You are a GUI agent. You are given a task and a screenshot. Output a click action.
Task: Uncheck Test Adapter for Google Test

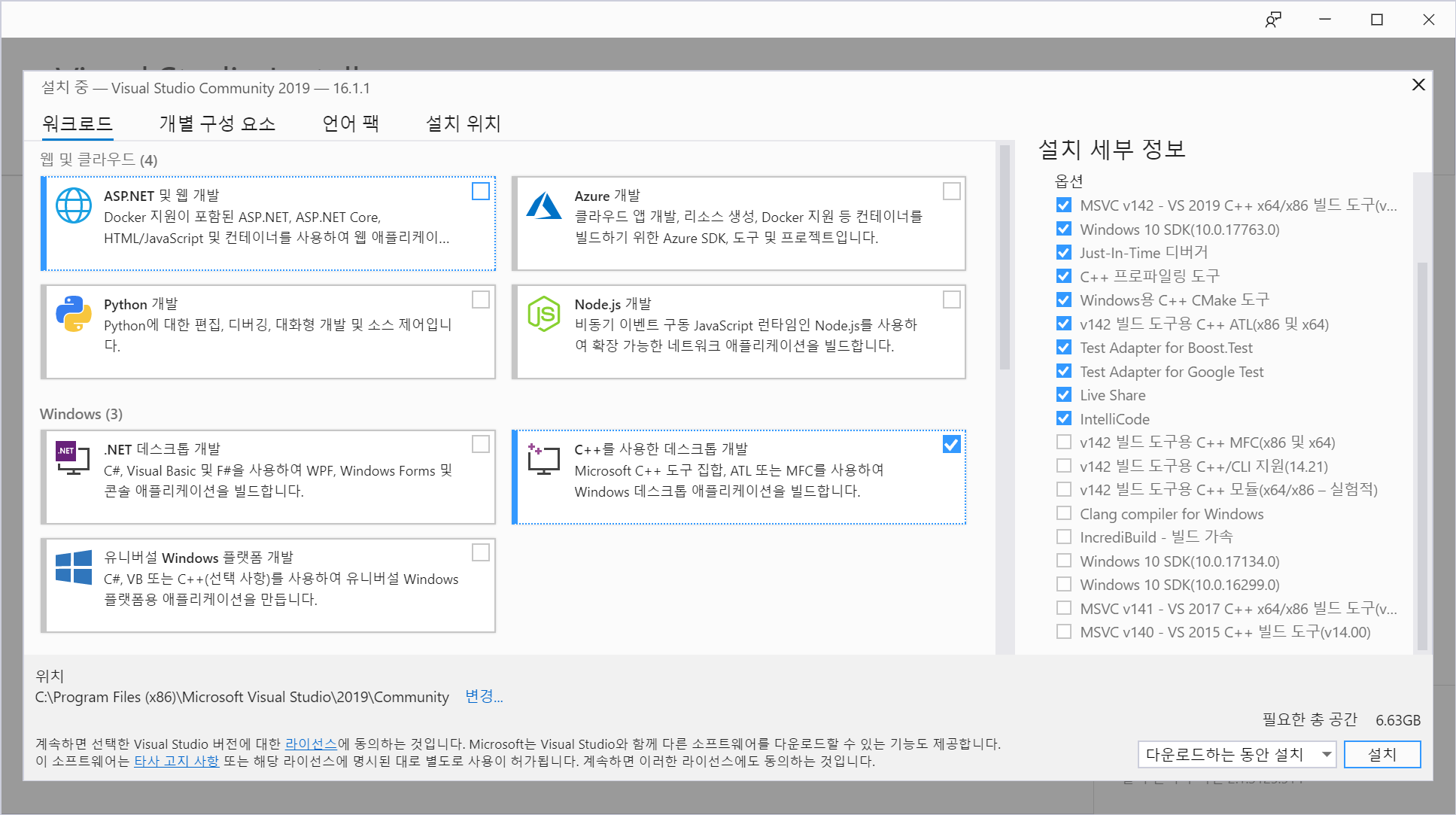pos(1064,371)
